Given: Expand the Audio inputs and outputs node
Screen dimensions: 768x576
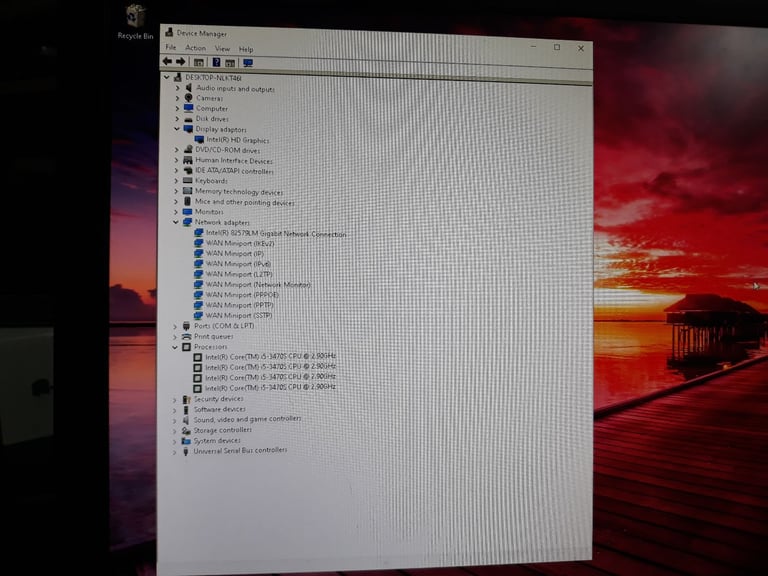Looking at the screenshot, I should (178, 88).
